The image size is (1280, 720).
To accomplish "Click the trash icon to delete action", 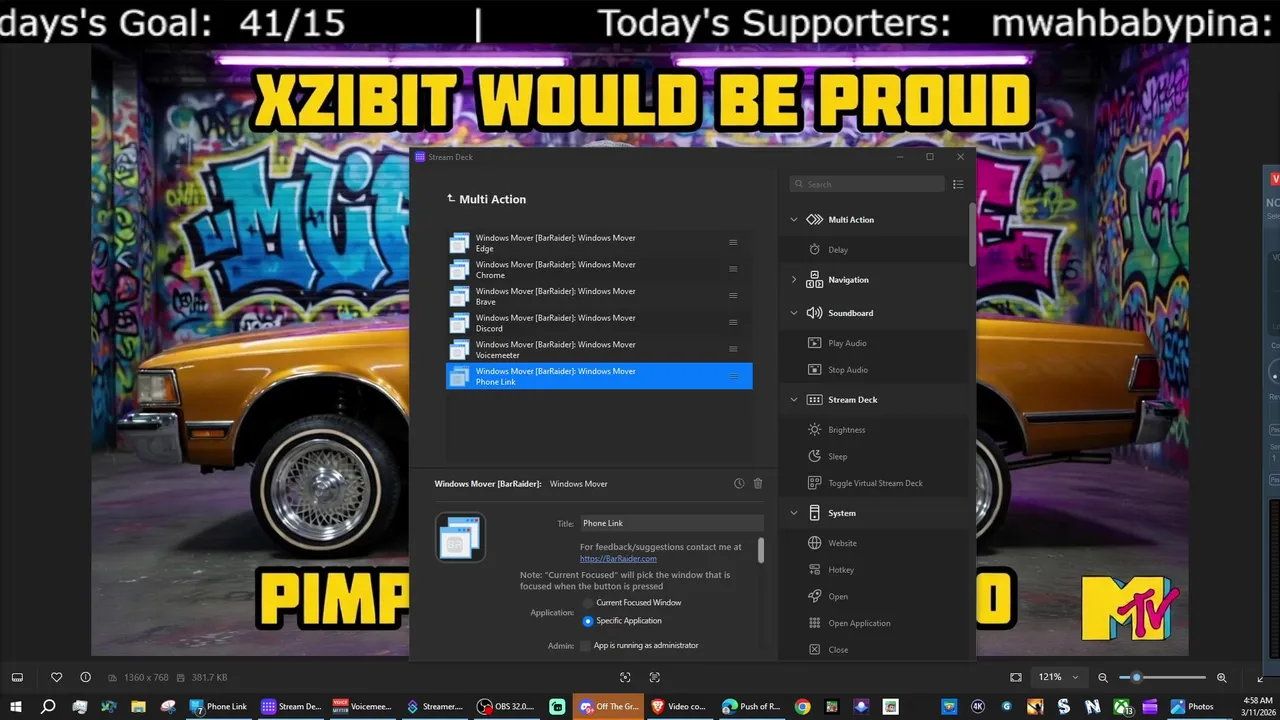I will 758,484.
